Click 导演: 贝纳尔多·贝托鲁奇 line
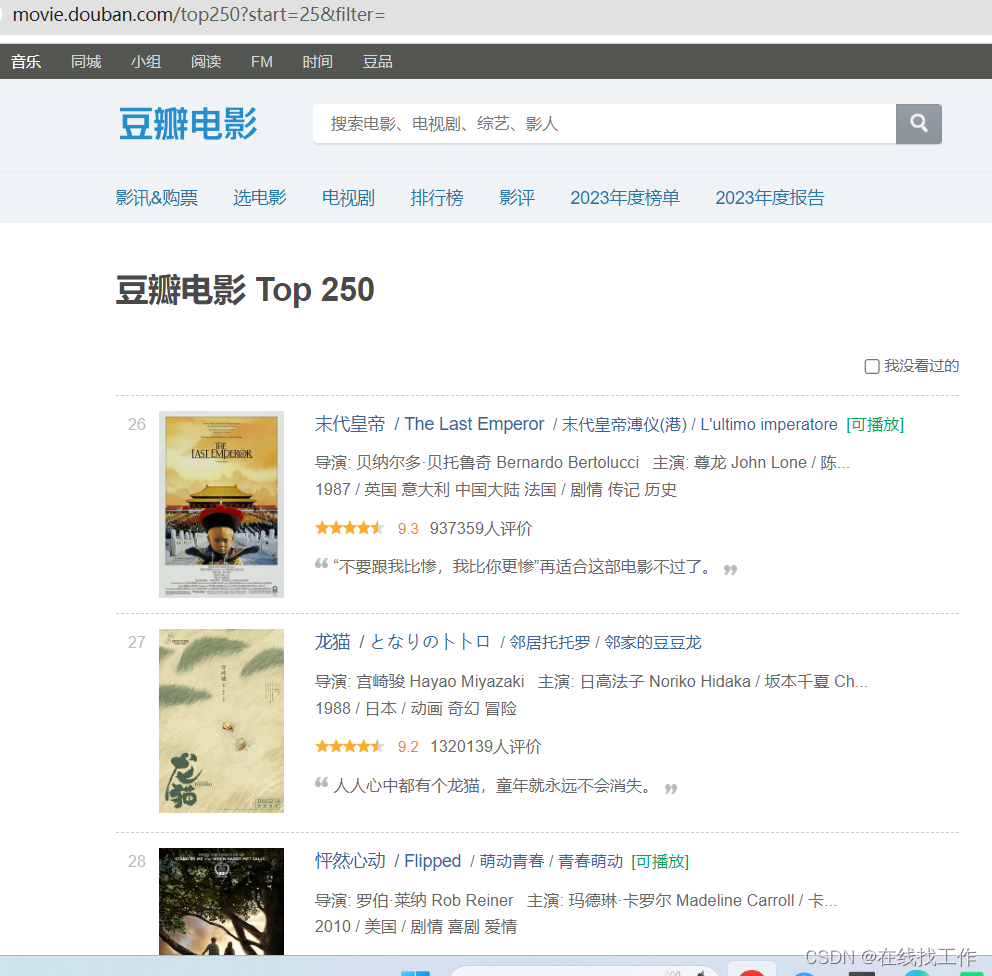 582,462
